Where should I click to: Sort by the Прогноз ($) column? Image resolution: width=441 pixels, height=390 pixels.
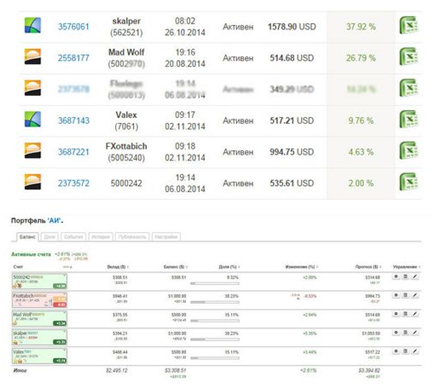(368, 267)
